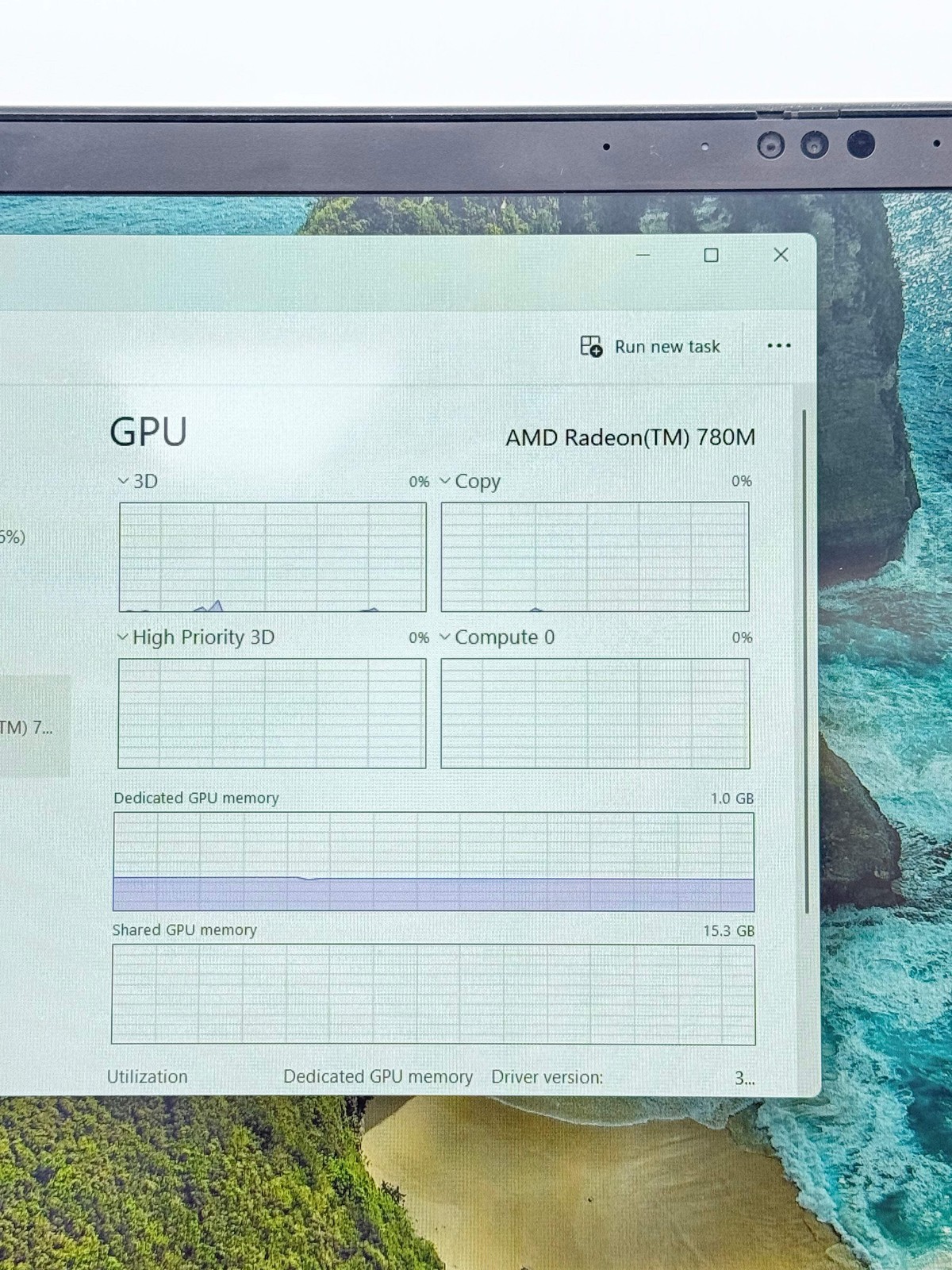Maximize the Task Manager window
Image resolution: width=952 pixels, height=1270 pixels.
(712, 255)
